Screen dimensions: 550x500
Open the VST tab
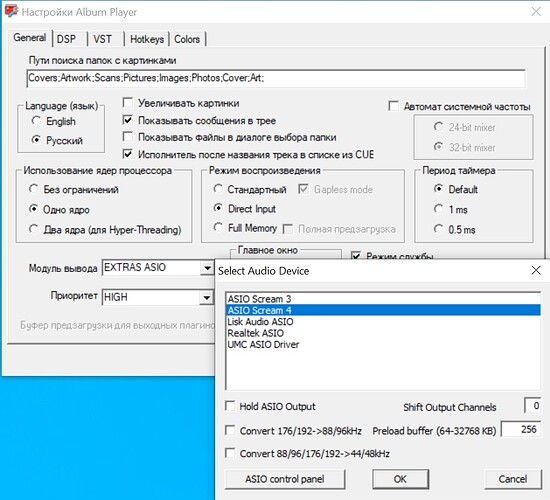tap(102, 39)
